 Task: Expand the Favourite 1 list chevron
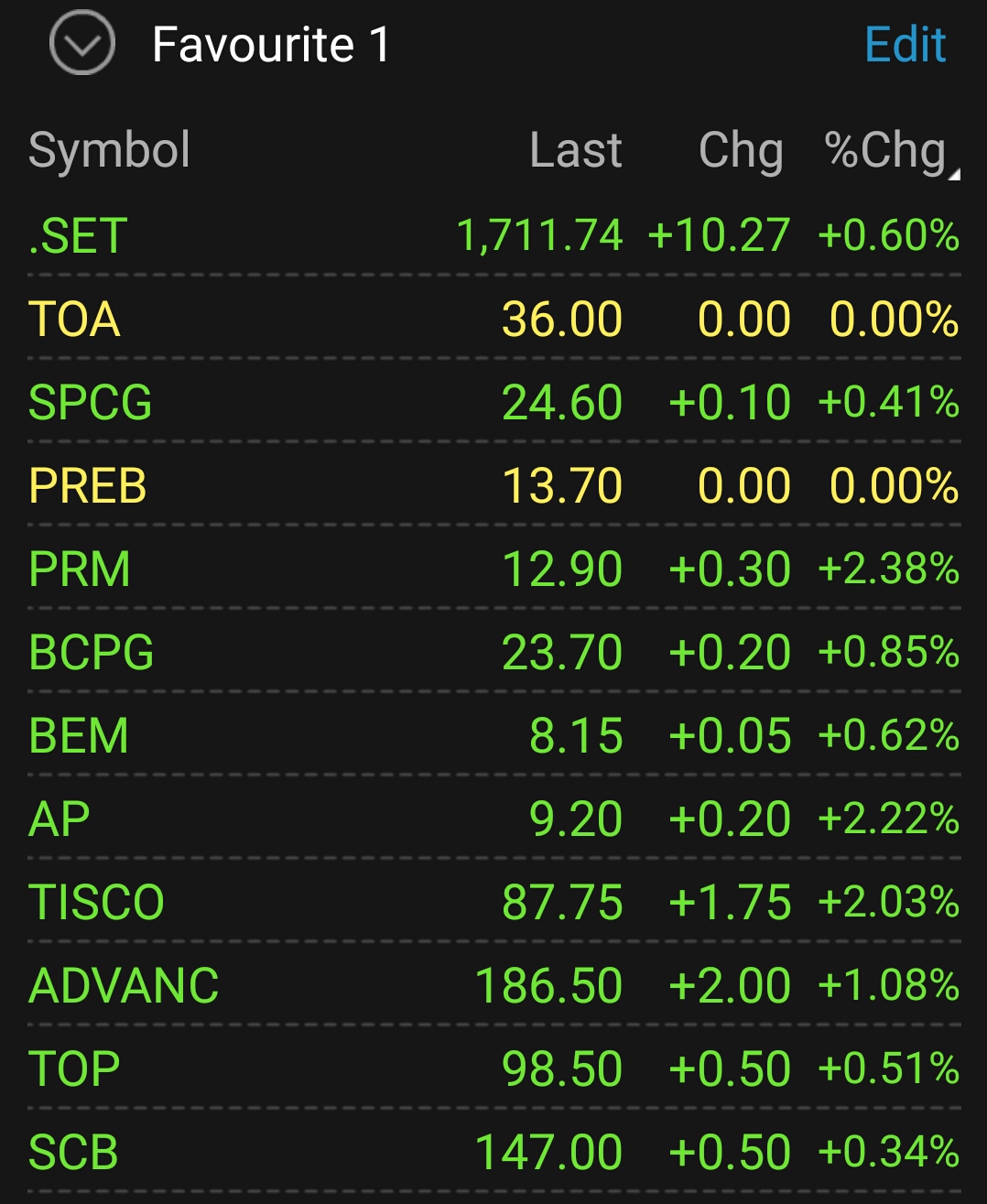pos(81,43)
